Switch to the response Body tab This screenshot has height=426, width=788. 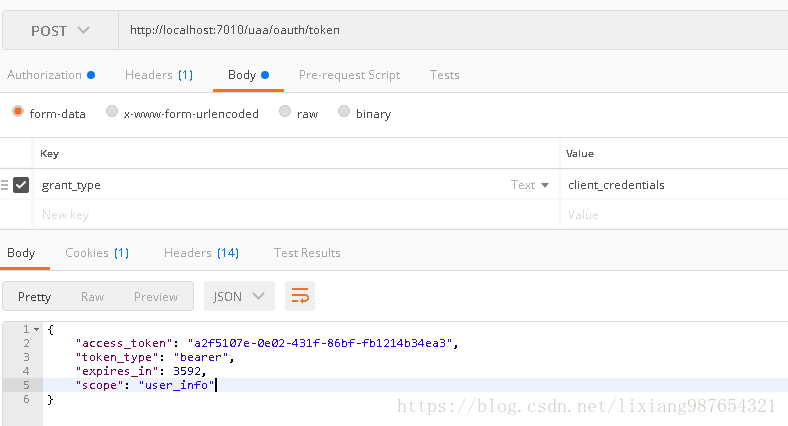[21, 253]
